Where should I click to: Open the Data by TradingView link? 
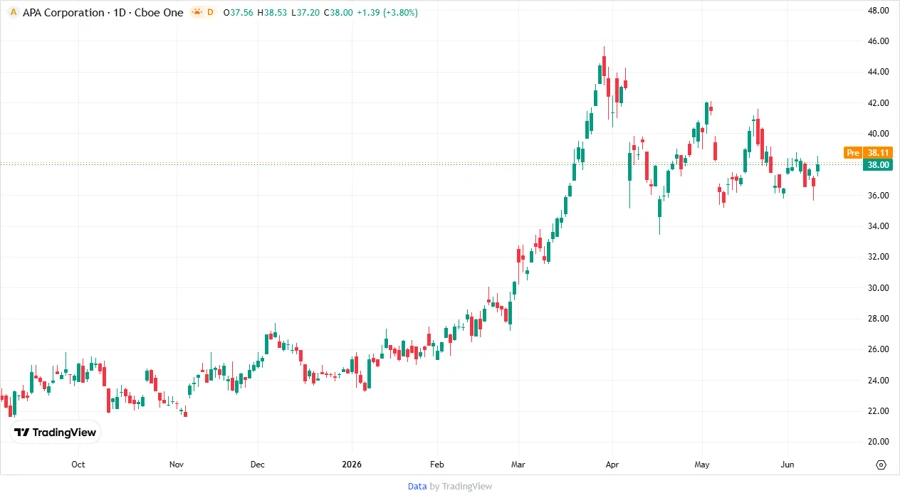tap(450, 486)
